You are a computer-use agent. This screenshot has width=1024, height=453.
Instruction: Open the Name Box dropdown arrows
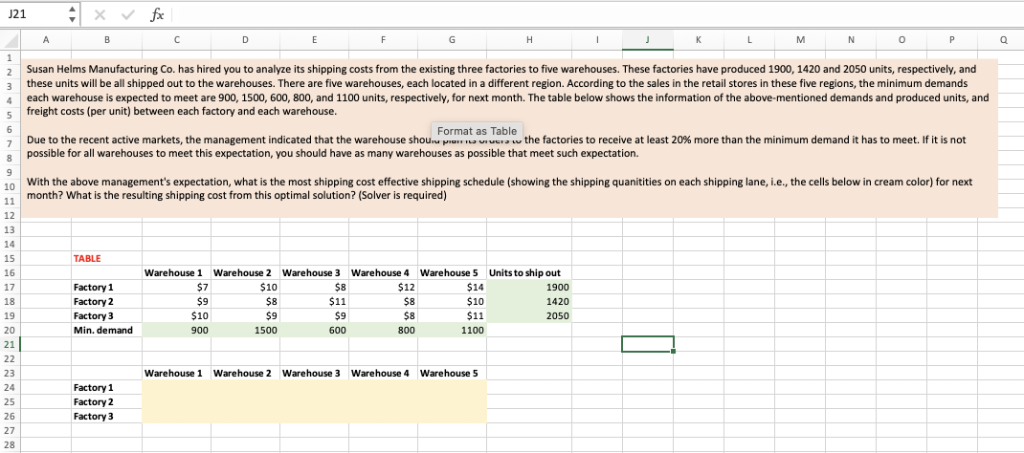tap(70, 14)
